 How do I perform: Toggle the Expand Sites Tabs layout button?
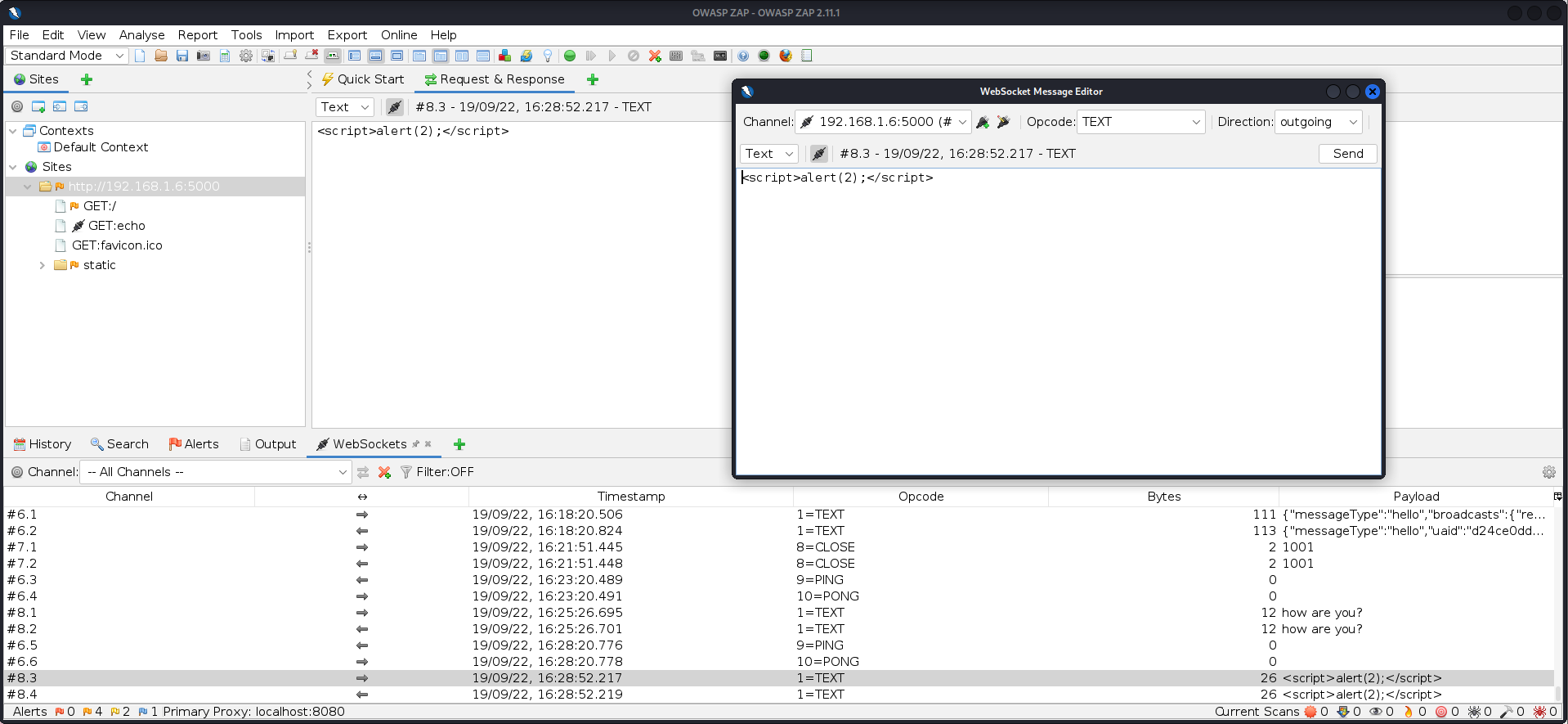coord(354,56)
